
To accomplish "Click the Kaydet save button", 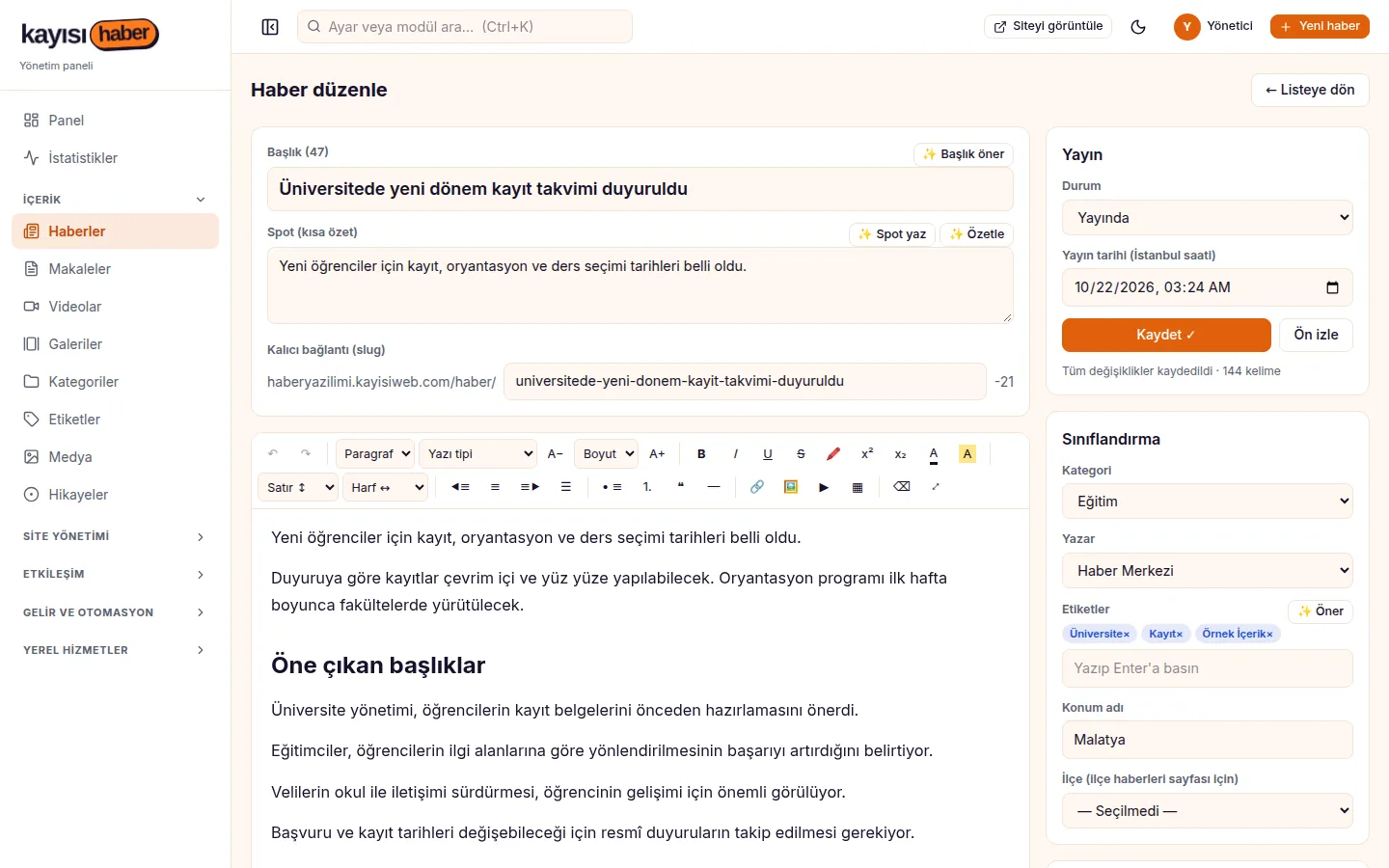I will click(1166, 335).
